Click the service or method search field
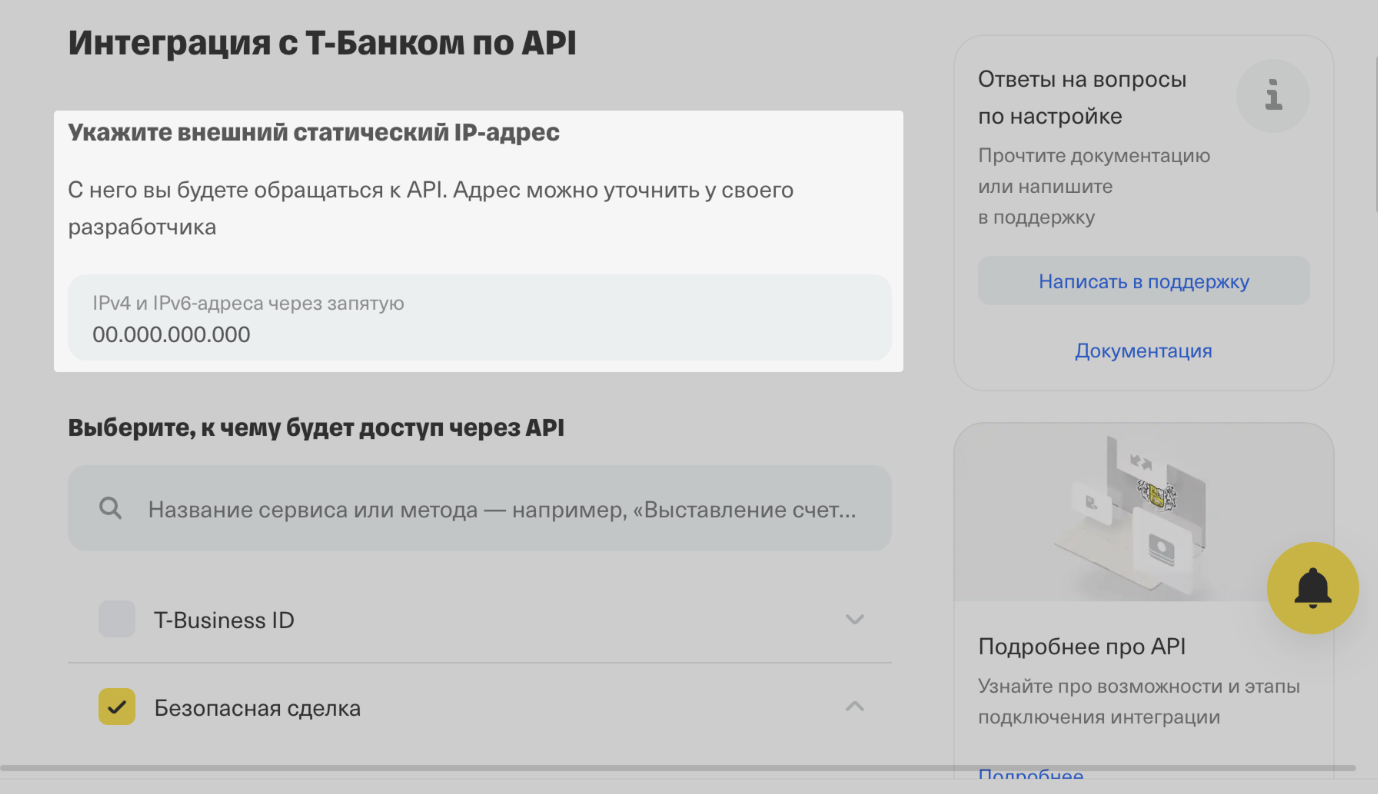Image resolution: width=1378 pixels, height=794 pixels. (478, 508)
